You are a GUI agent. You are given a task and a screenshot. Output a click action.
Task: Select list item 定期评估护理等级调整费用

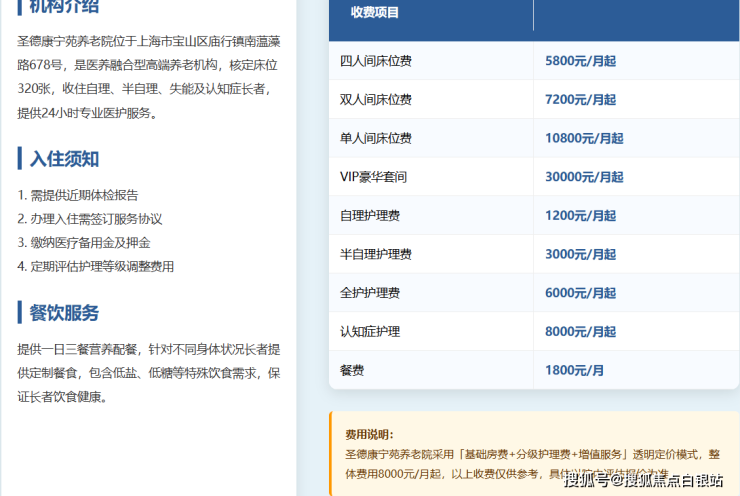pos(96,266)
